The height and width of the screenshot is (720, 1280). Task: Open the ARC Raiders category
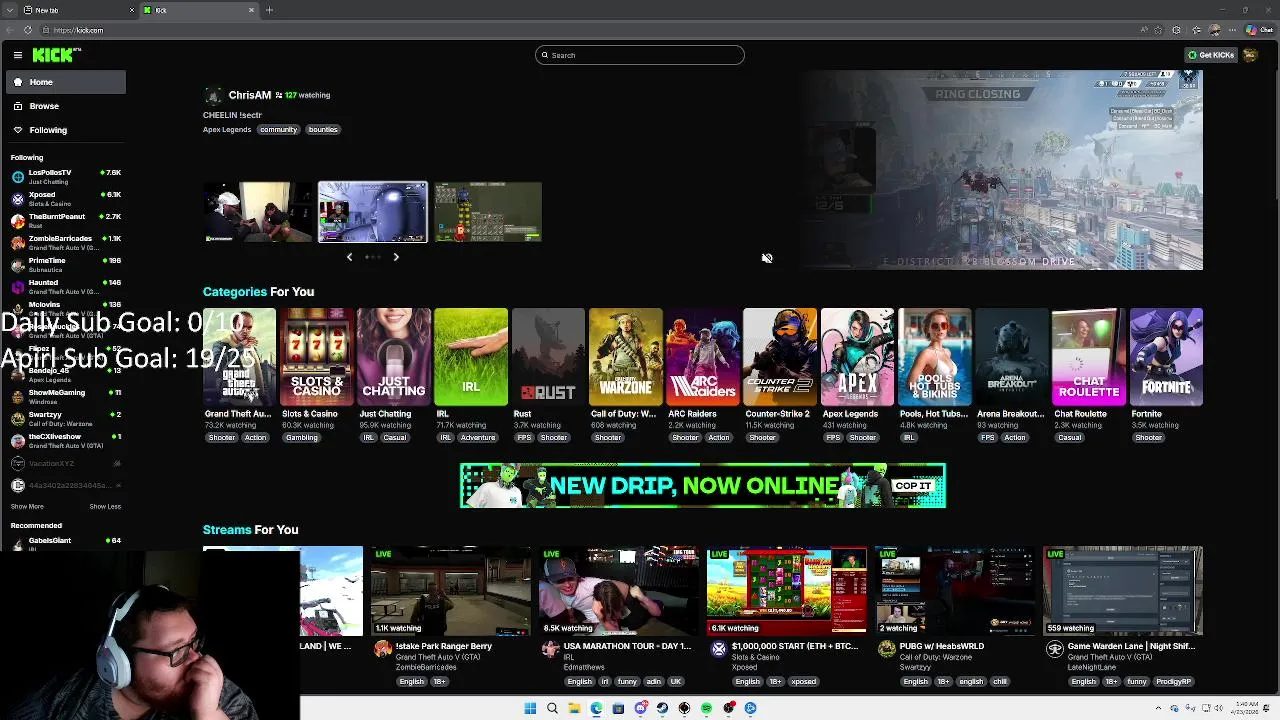point(702,357)
